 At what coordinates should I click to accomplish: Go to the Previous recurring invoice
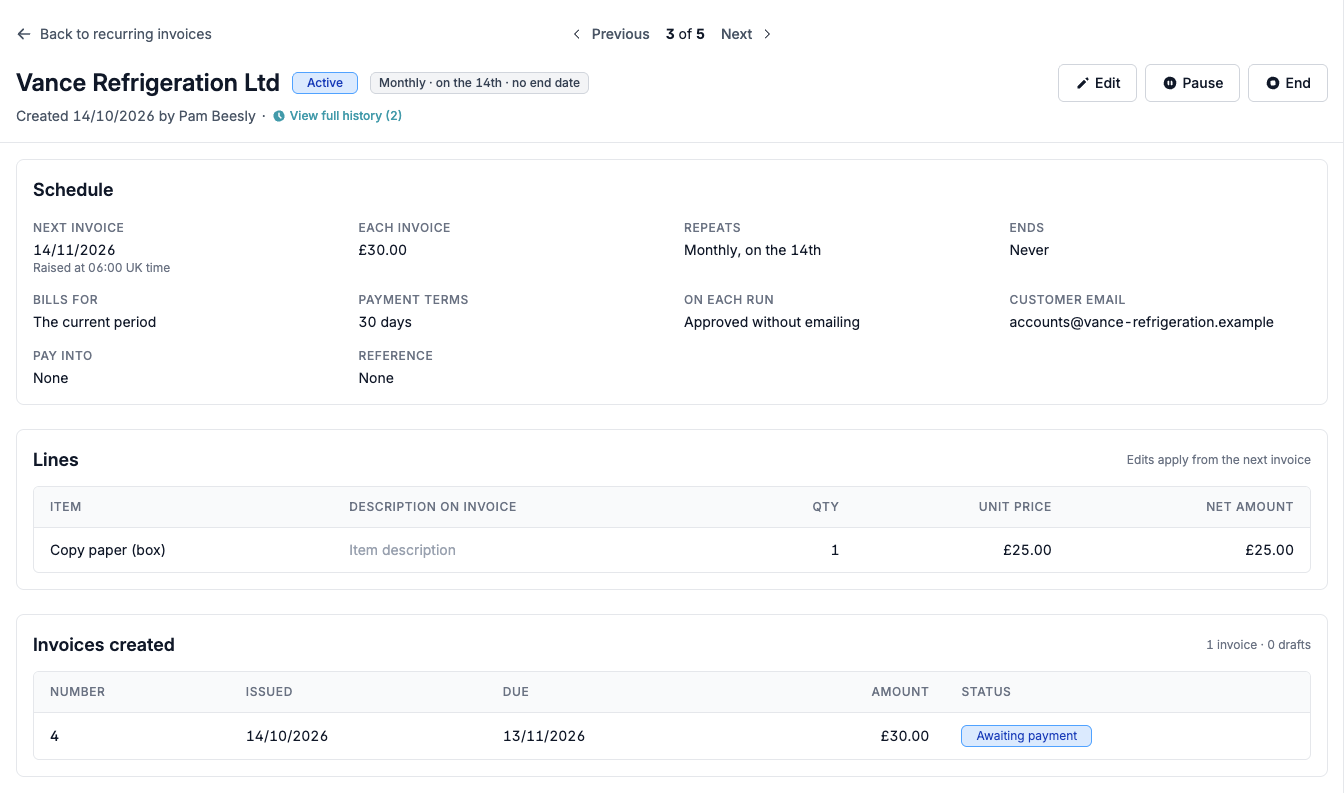pos(611,34)
